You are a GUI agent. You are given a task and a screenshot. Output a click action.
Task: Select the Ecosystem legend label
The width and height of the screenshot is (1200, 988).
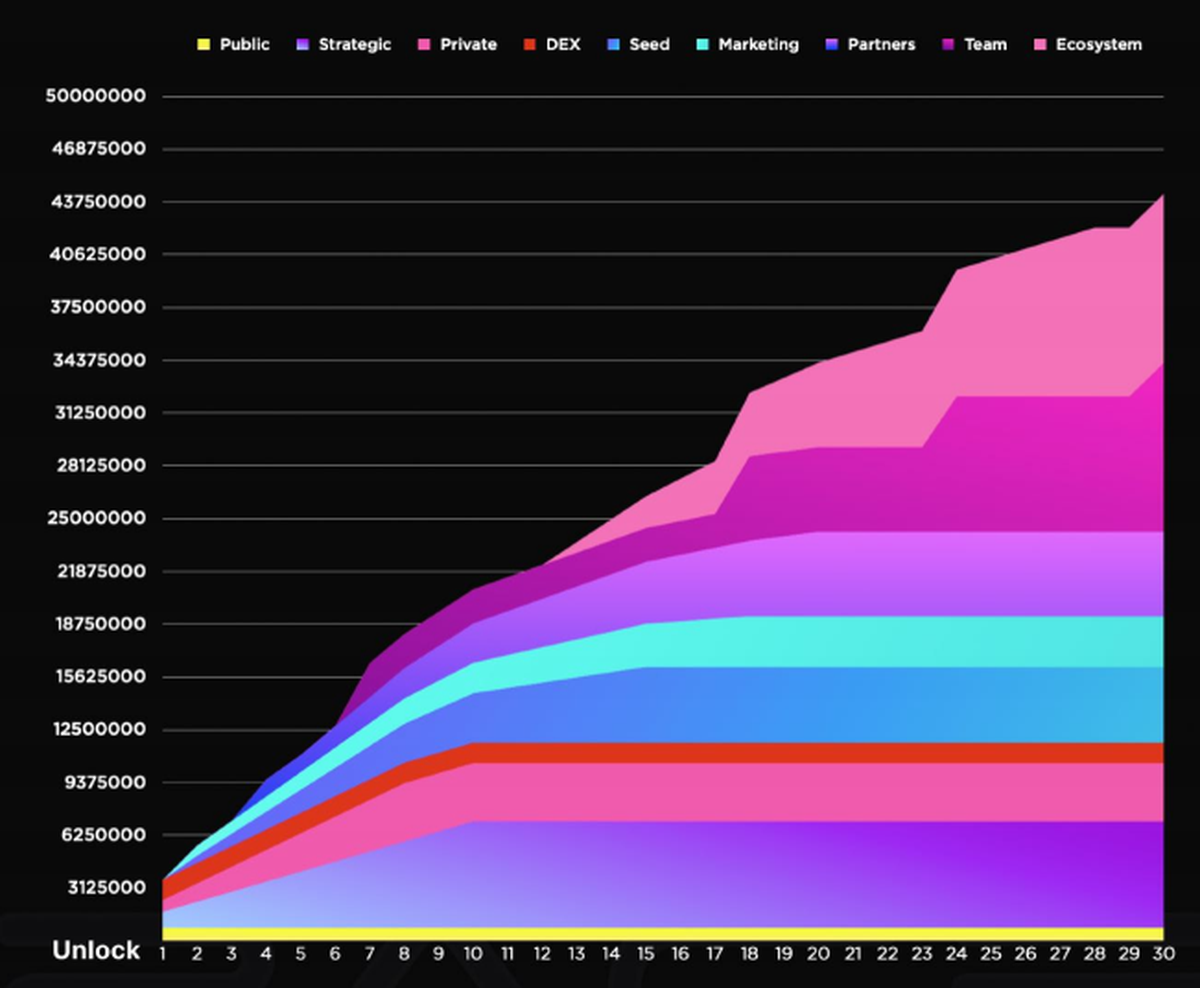click(x=1098, y=45)
